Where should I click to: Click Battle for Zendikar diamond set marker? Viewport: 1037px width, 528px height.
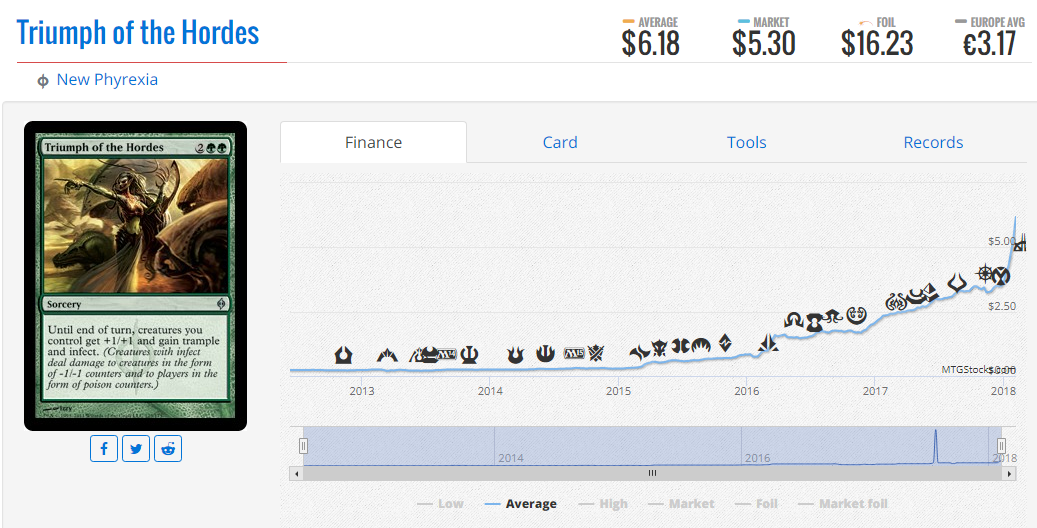click(726, 345)
